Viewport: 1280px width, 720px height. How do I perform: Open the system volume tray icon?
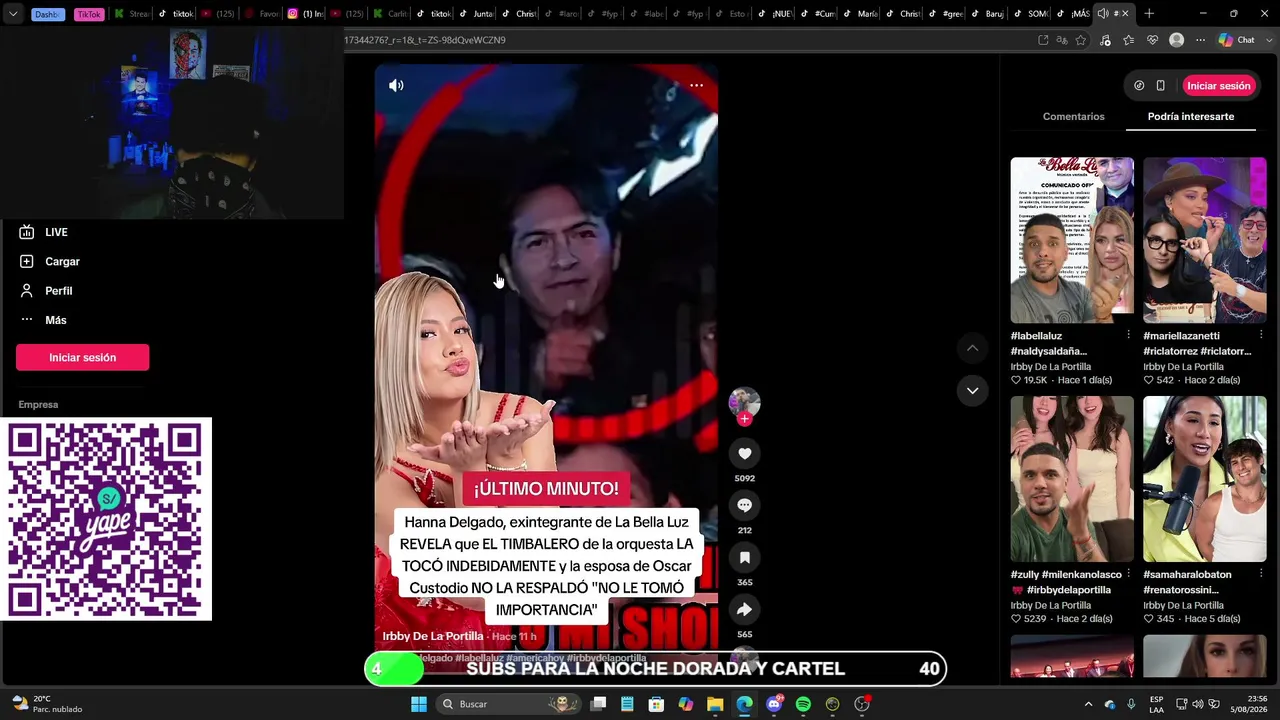tap(1198, 704)
